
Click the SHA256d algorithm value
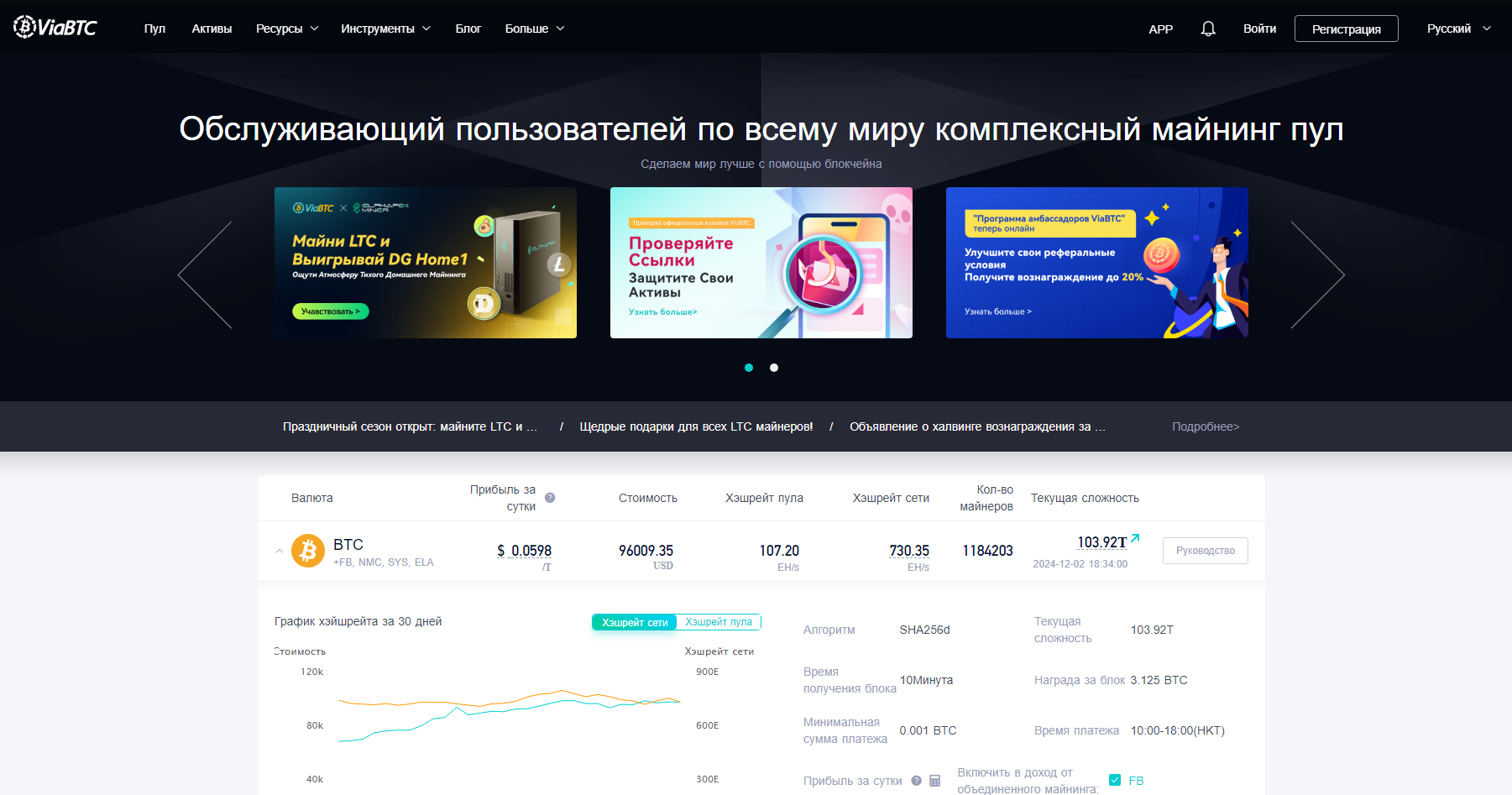[x=924, y=630]
